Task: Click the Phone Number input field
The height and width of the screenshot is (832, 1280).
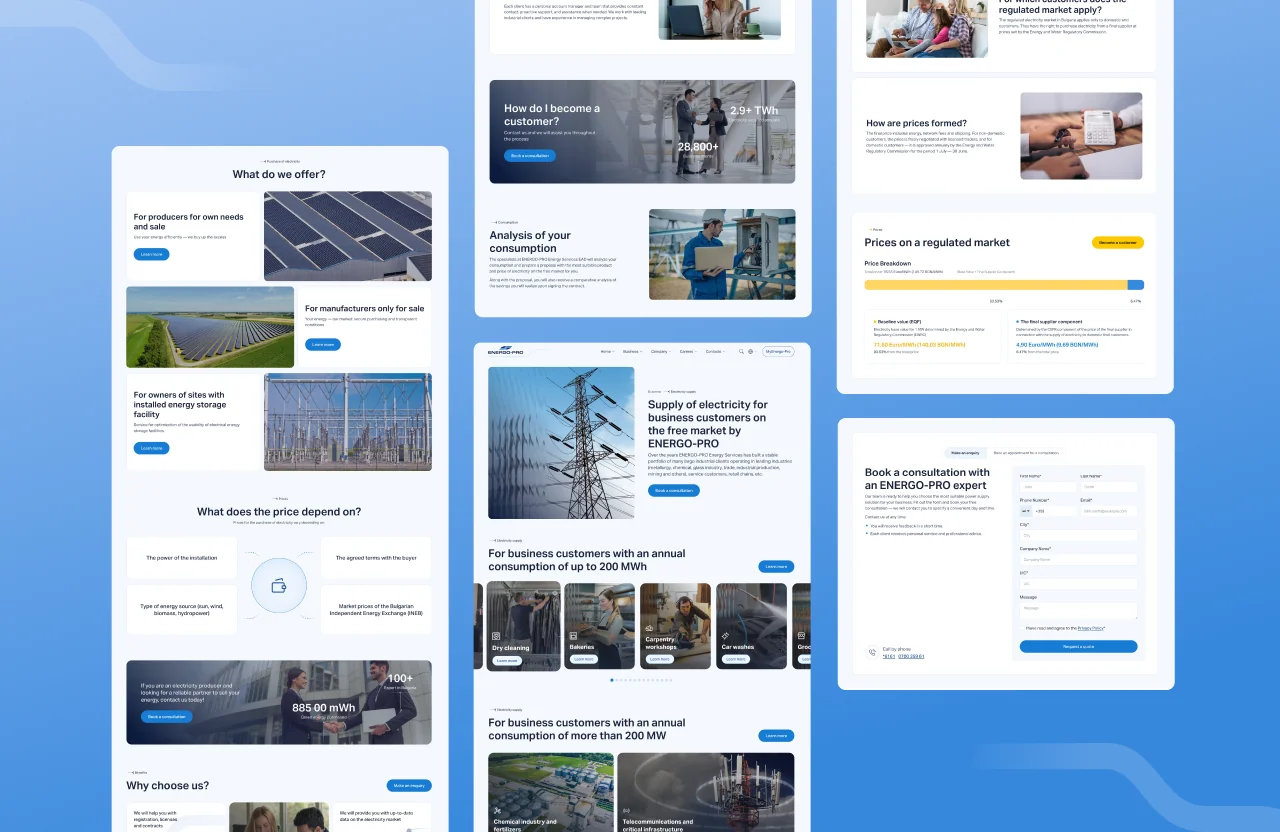Action: pyautogui.click(x=1055, y=511)
